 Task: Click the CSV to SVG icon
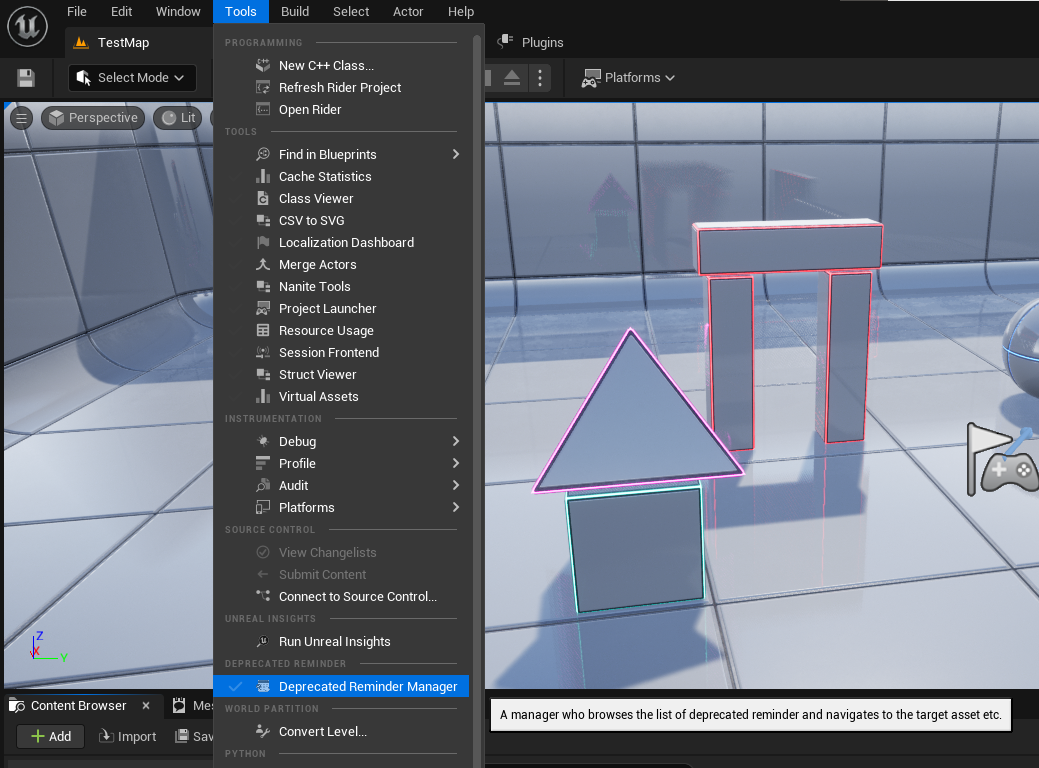click(x=263, y=220)
